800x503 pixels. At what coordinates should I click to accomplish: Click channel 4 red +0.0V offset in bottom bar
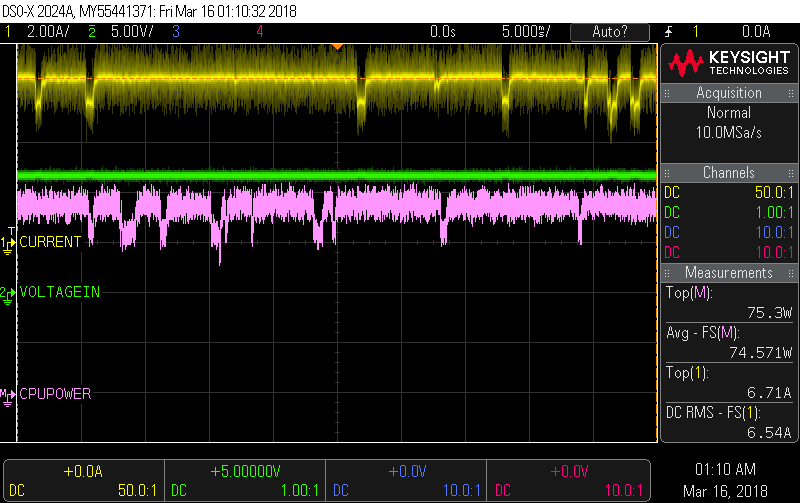click(x=569, y=471)
